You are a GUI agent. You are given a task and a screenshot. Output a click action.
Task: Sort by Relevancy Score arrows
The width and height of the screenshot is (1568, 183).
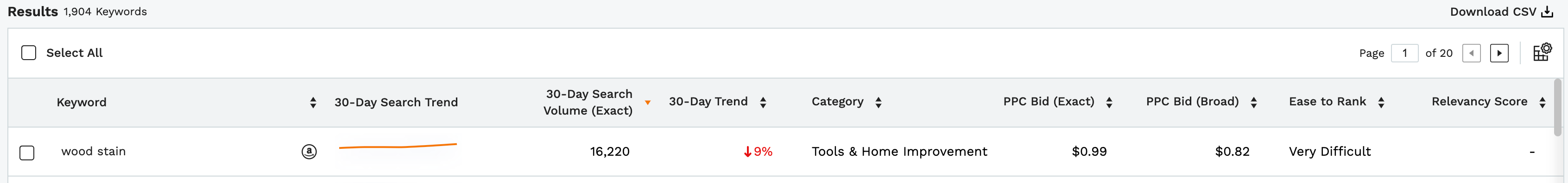coord(1543,103)
